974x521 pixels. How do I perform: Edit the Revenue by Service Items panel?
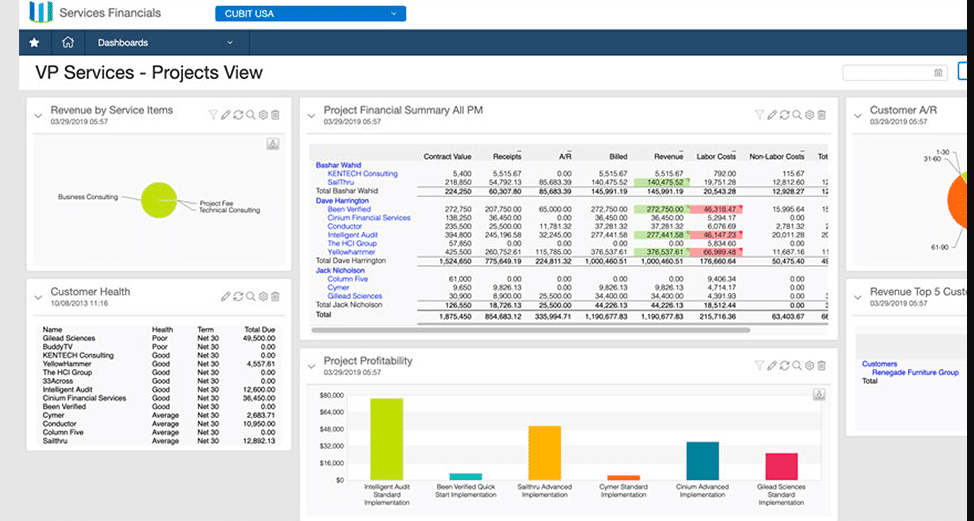225,115
